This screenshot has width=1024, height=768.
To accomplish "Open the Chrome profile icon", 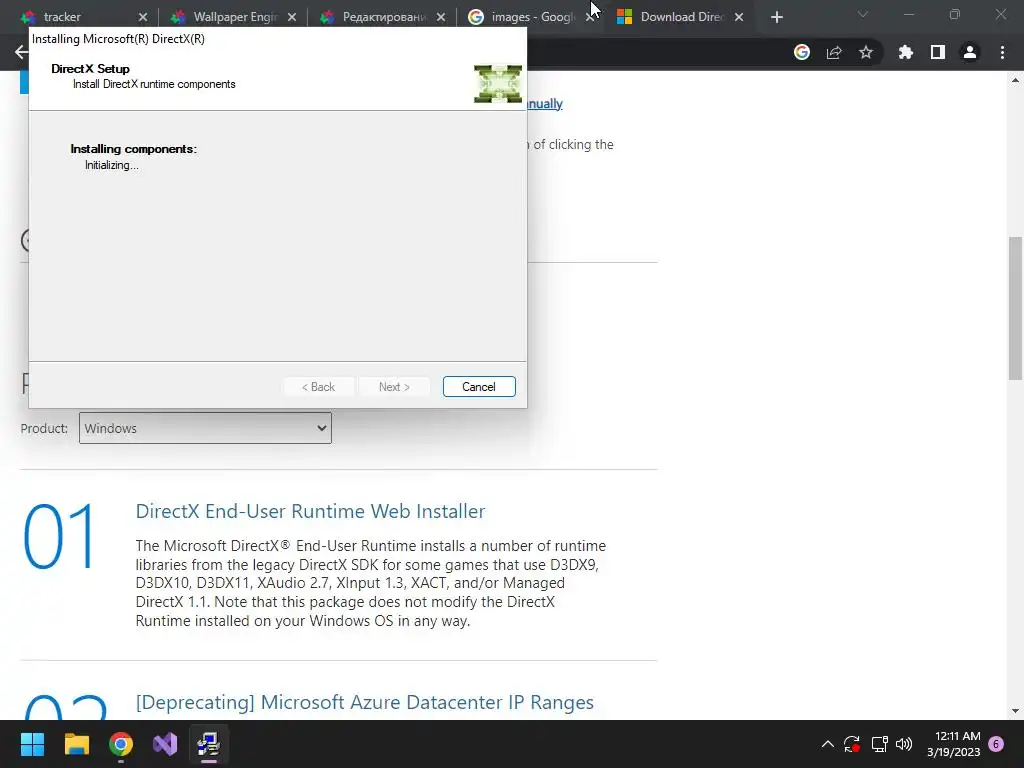I will [x=970, y=52].
